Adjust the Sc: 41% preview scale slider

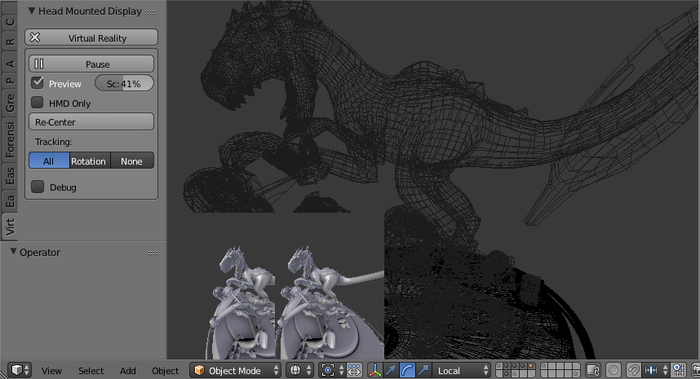click(x=124, y=83)
